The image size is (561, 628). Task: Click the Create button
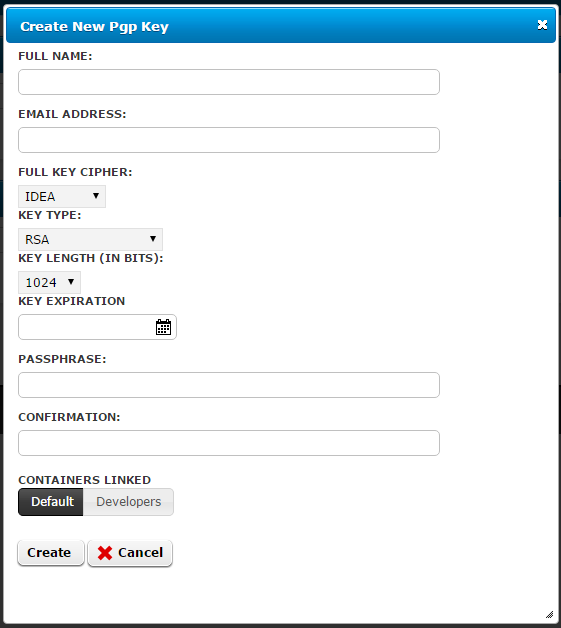coord(51,553)
